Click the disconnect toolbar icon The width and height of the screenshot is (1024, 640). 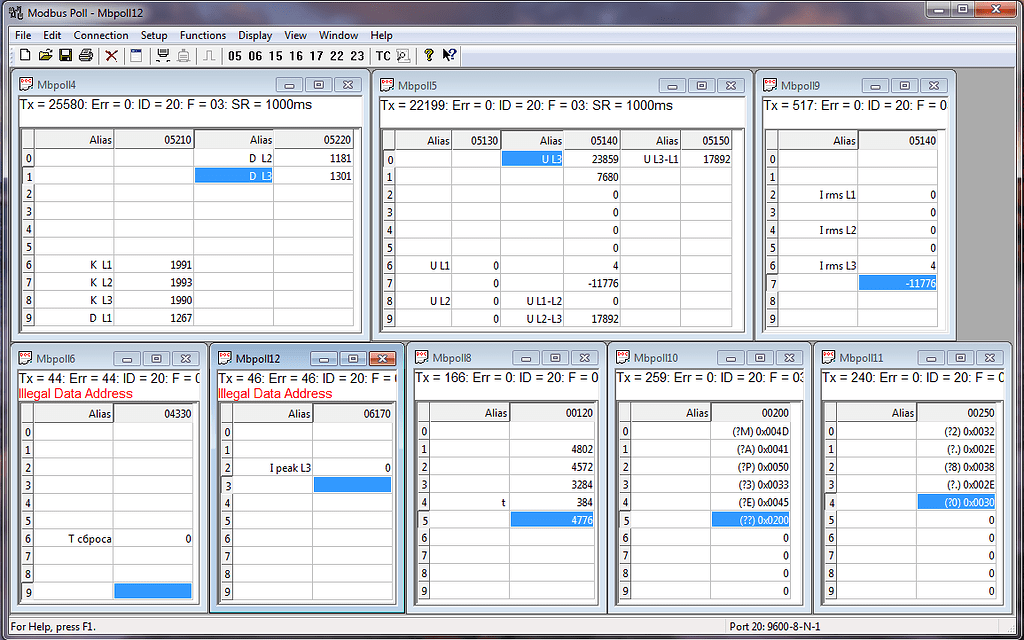(184, 56)
